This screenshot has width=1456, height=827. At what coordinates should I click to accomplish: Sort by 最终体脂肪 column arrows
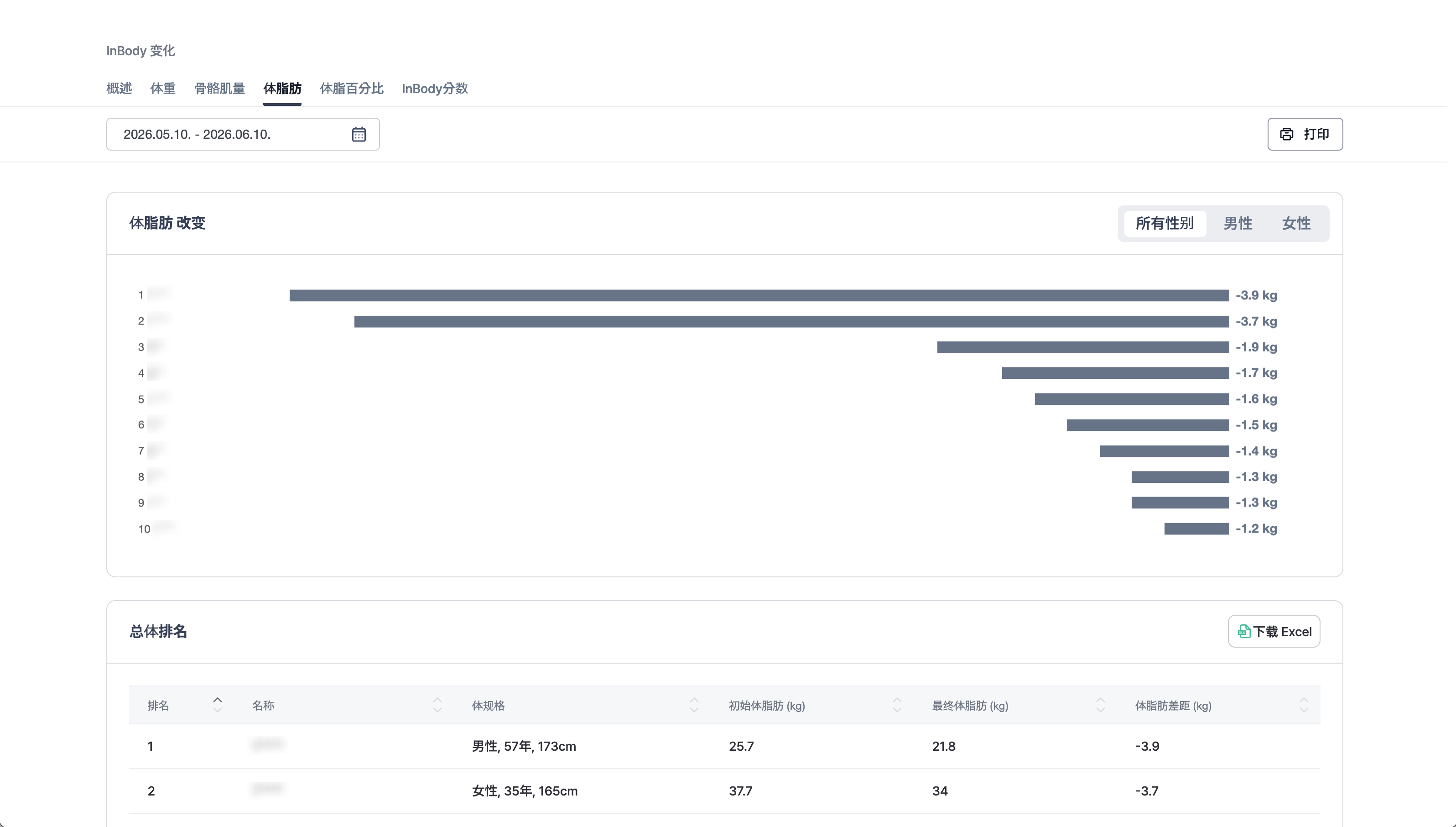pos(1100,705)
